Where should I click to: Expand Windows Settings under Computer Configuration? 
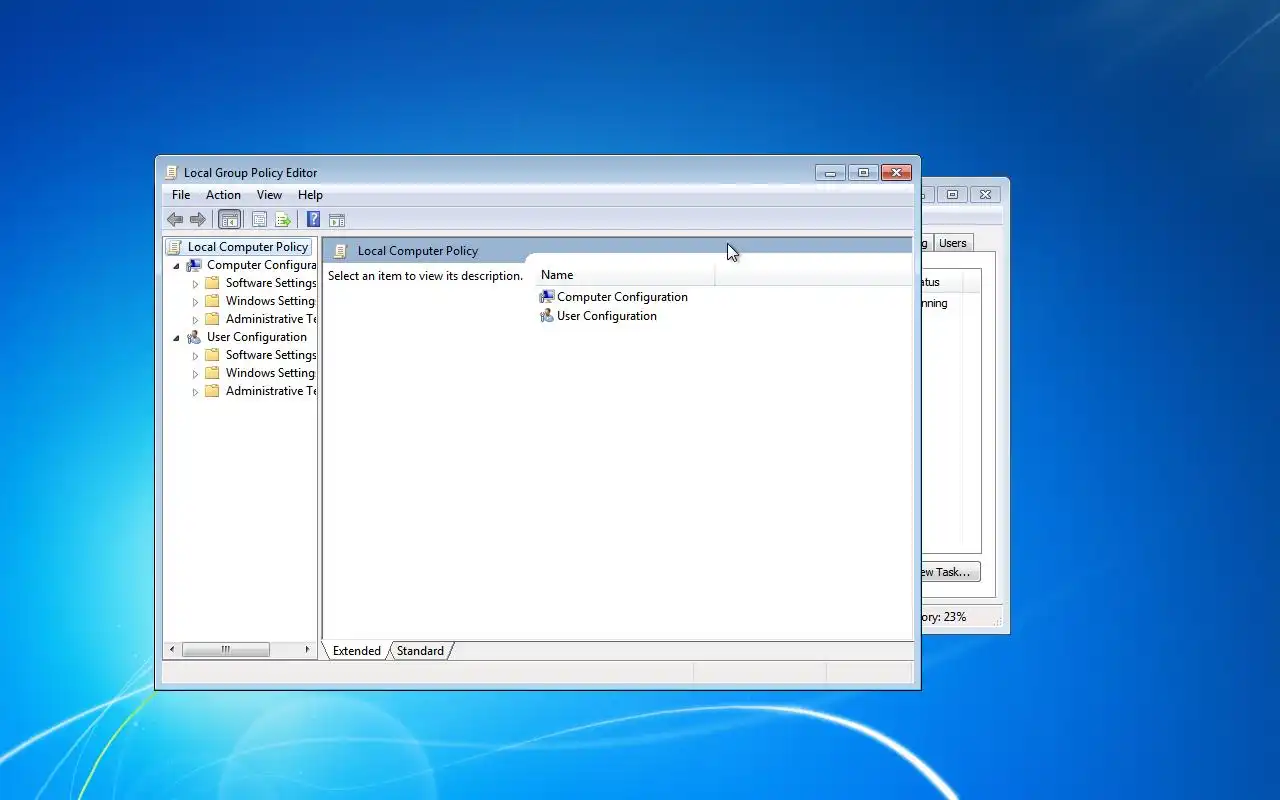click(x=196, y=302)
